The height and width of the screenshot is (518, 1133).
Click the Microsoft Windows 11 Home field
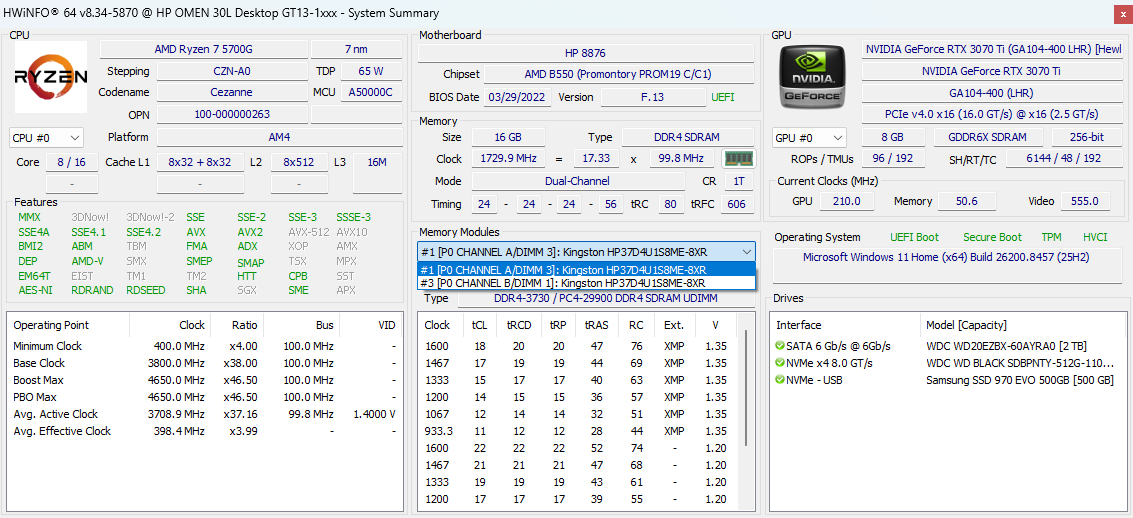pos(946,265)
